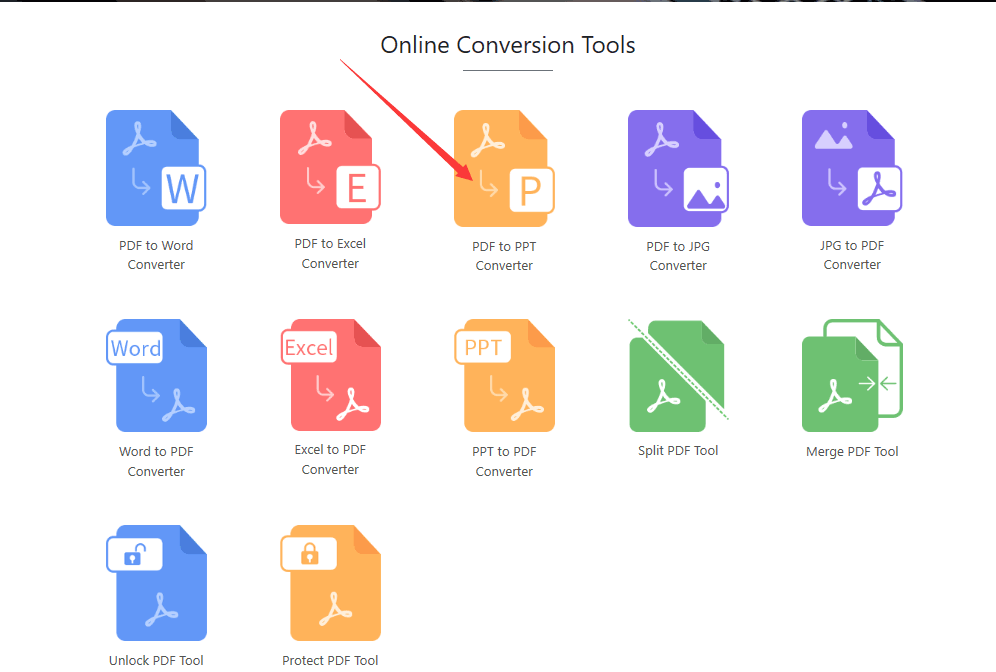Choose the blue Word to PDF icon
996x672 pixels.
point(156,375)
